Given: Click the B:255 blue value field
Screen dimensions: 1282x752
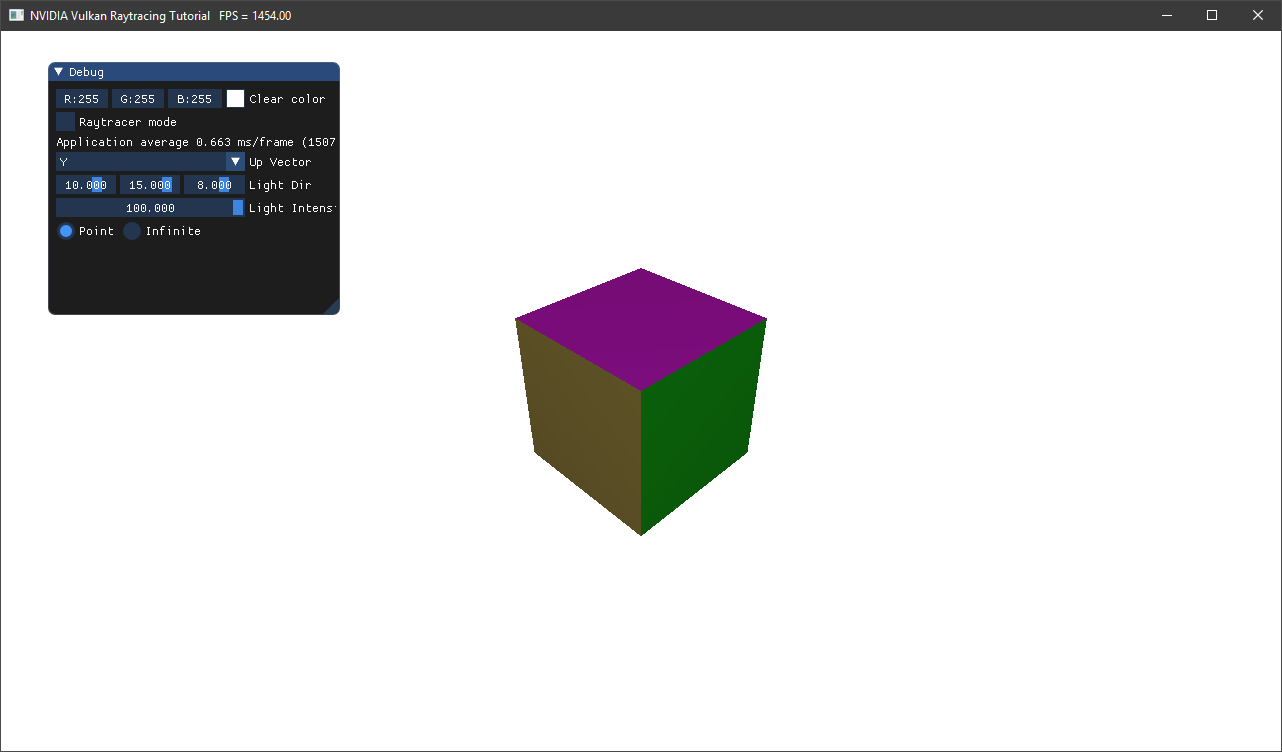Looking at the screenshot, I should point(194,99).
